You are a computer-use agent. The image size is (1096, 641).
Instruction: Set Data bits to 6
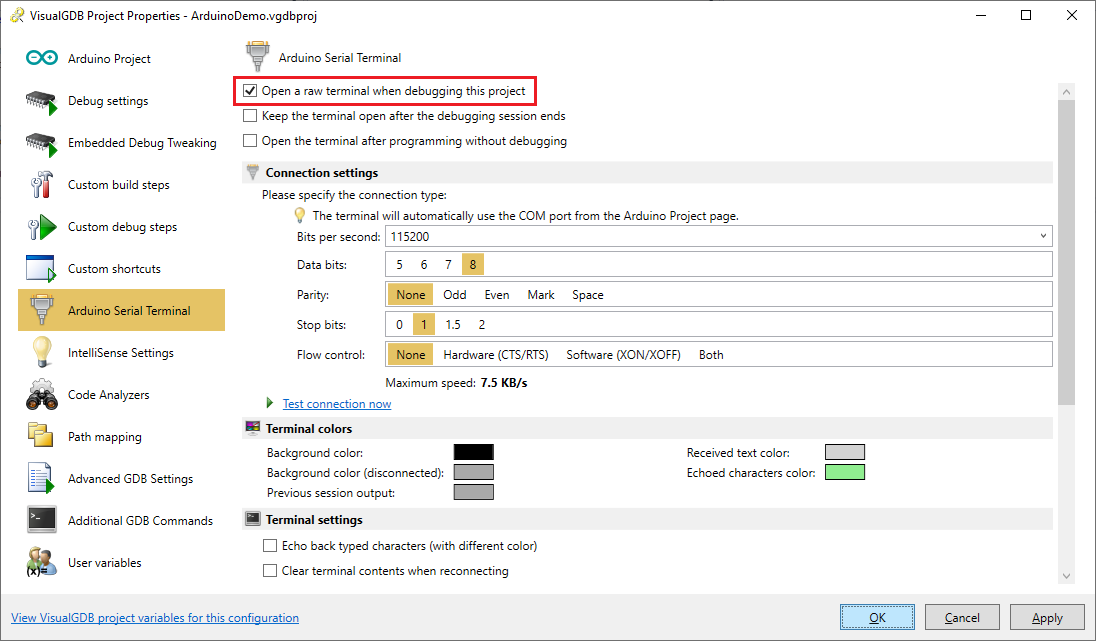424,264
